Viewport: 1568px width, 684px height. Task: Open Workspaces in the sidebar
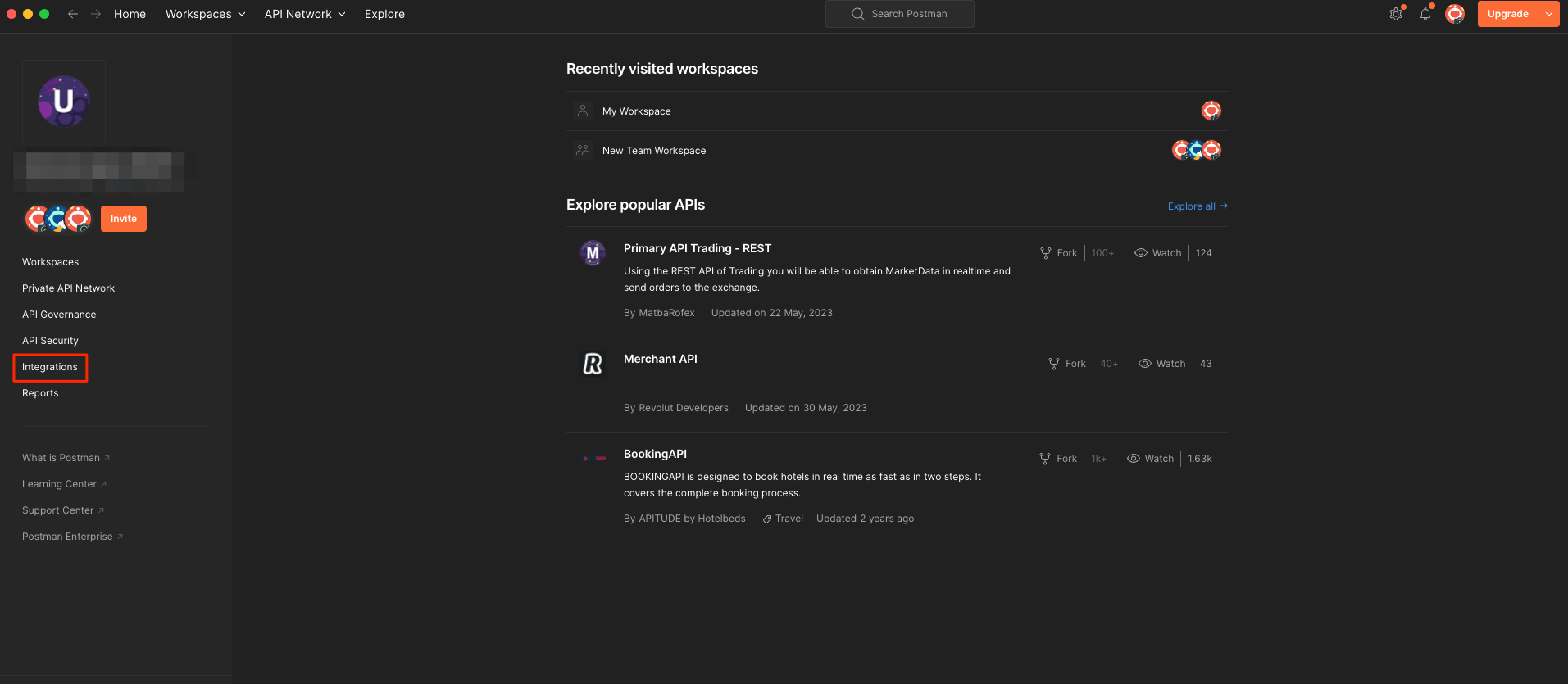[51, 262]
